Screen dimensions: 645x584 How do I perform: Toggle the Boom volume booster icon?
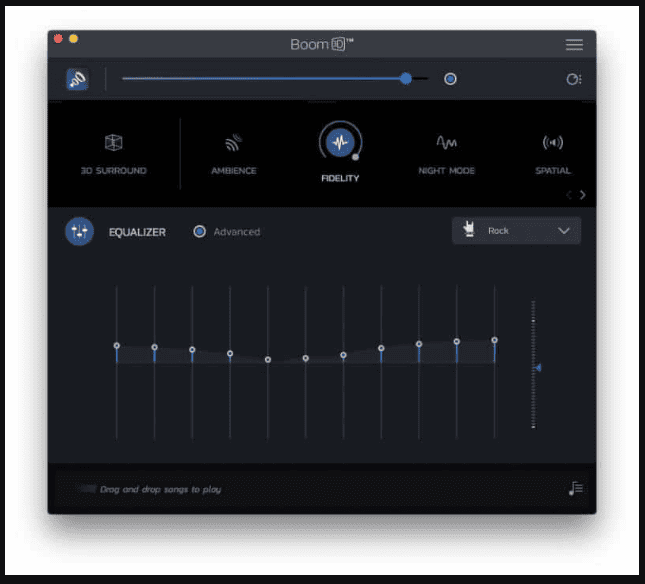coord(77,79)
